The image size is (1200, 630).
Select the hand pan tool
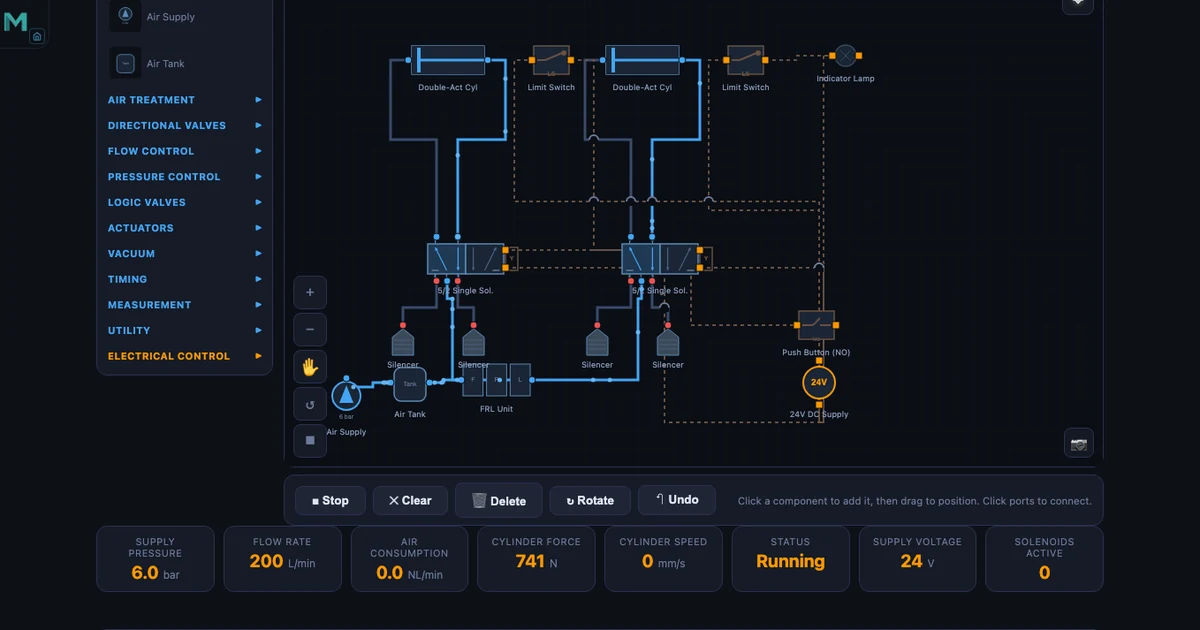[x=310, y=367]
